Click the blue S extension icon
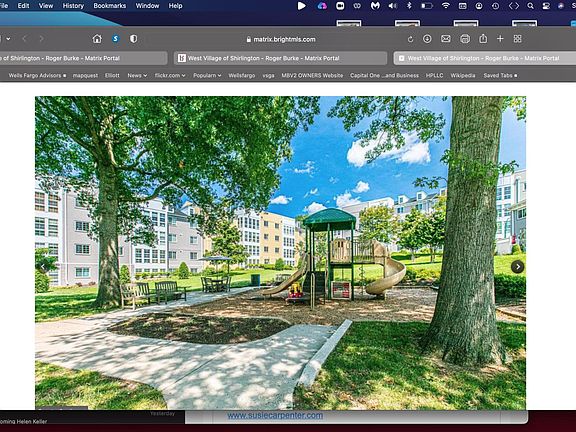The width and height of the screenshot is (576, 432). pos(115,39)
